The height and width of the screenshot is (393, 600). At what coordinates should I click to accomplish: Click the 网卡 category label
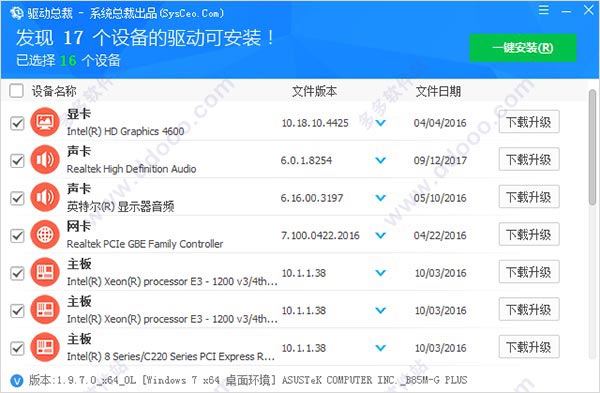[79, 226]
